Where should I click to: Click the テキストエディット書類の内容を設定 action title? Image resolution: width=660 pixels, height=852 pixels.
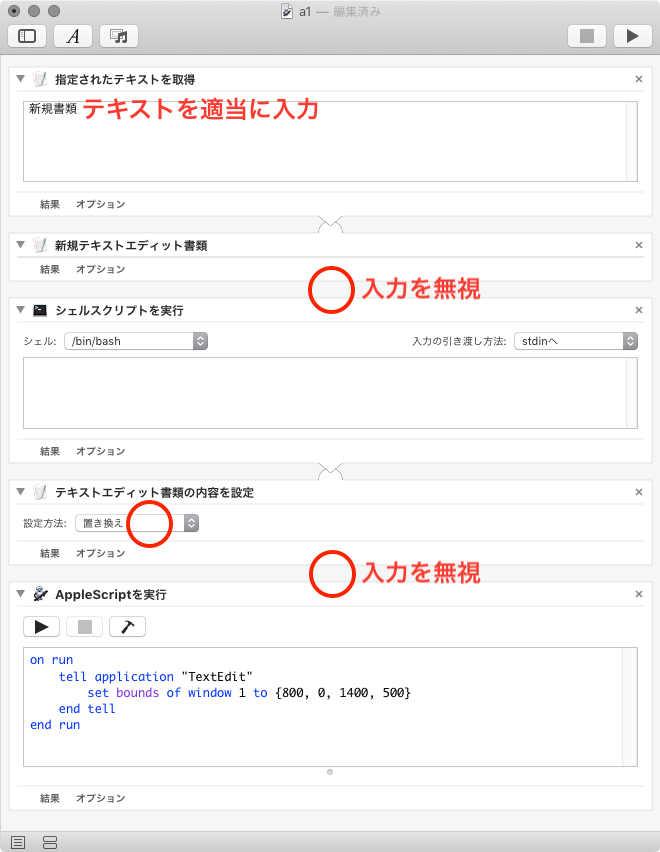coord(154,493)
